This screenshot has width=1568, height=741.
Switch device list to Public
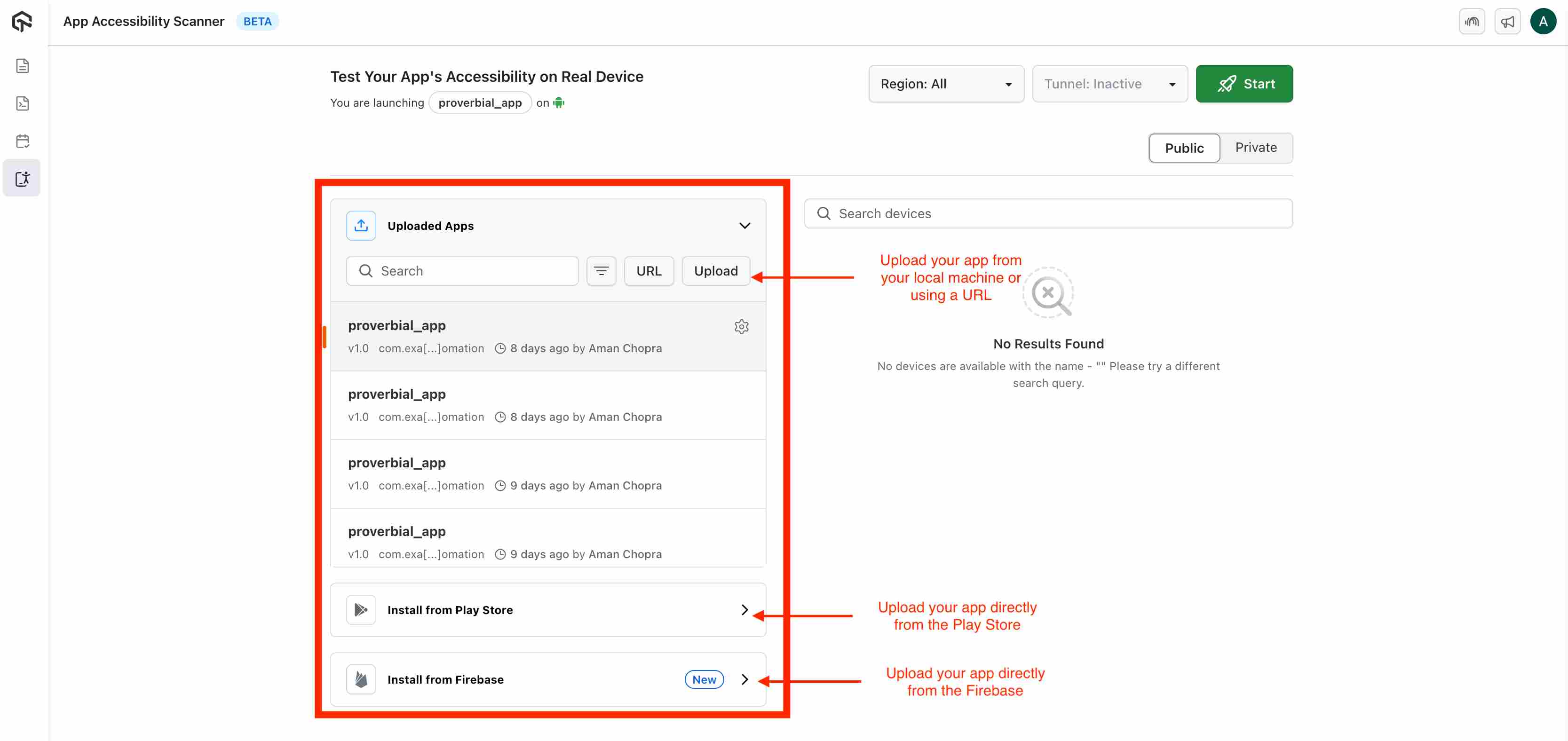coord(1183,148)
